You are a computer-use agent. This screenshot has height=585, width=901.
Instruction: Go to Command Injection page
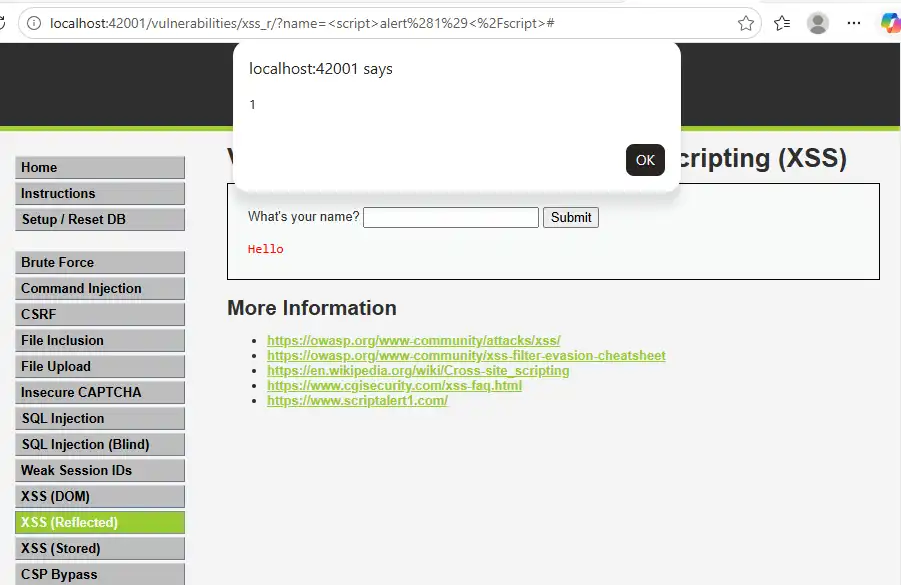coord(100,288)
